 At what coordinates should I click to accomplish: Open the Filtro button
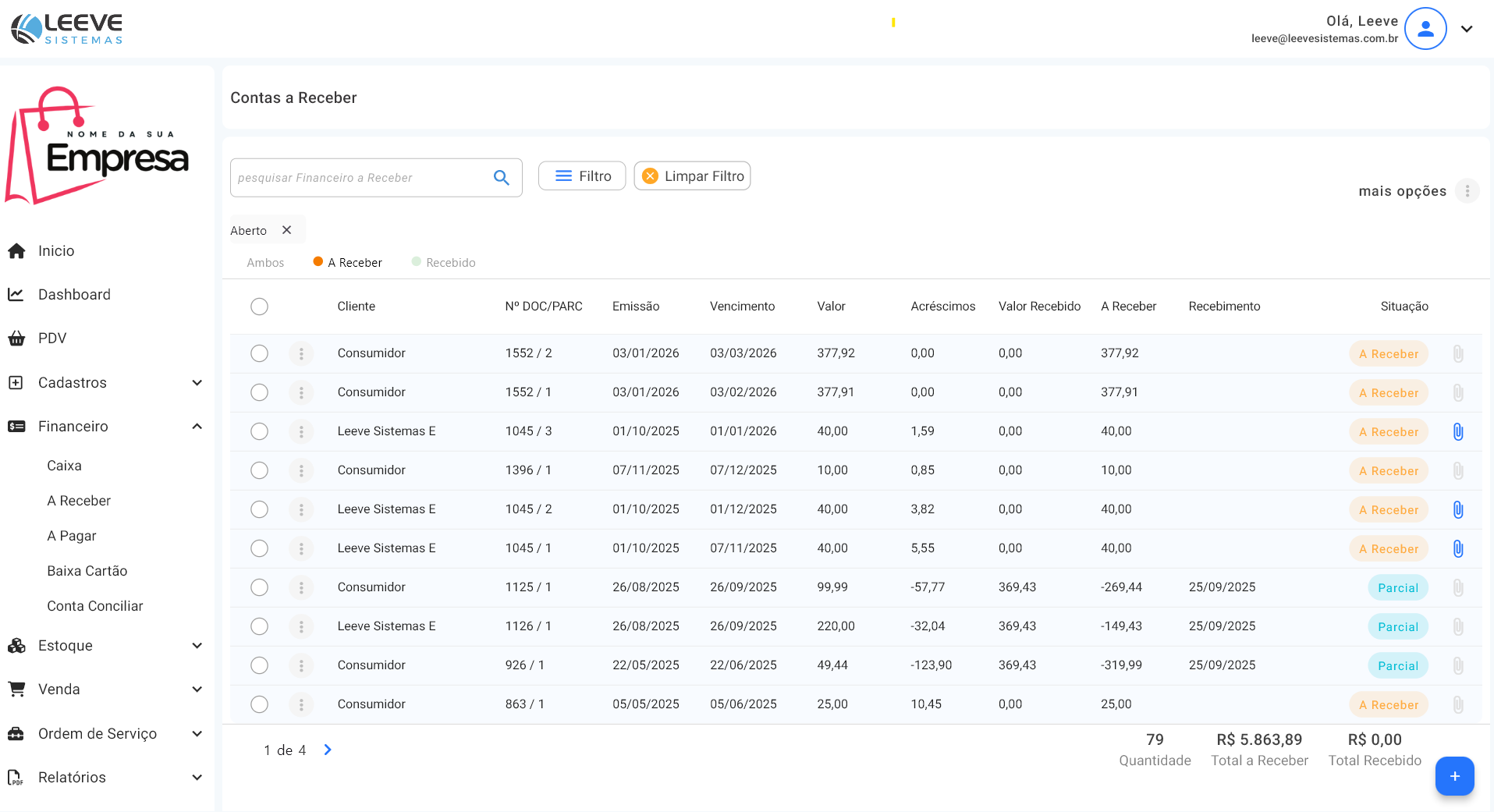582,176
